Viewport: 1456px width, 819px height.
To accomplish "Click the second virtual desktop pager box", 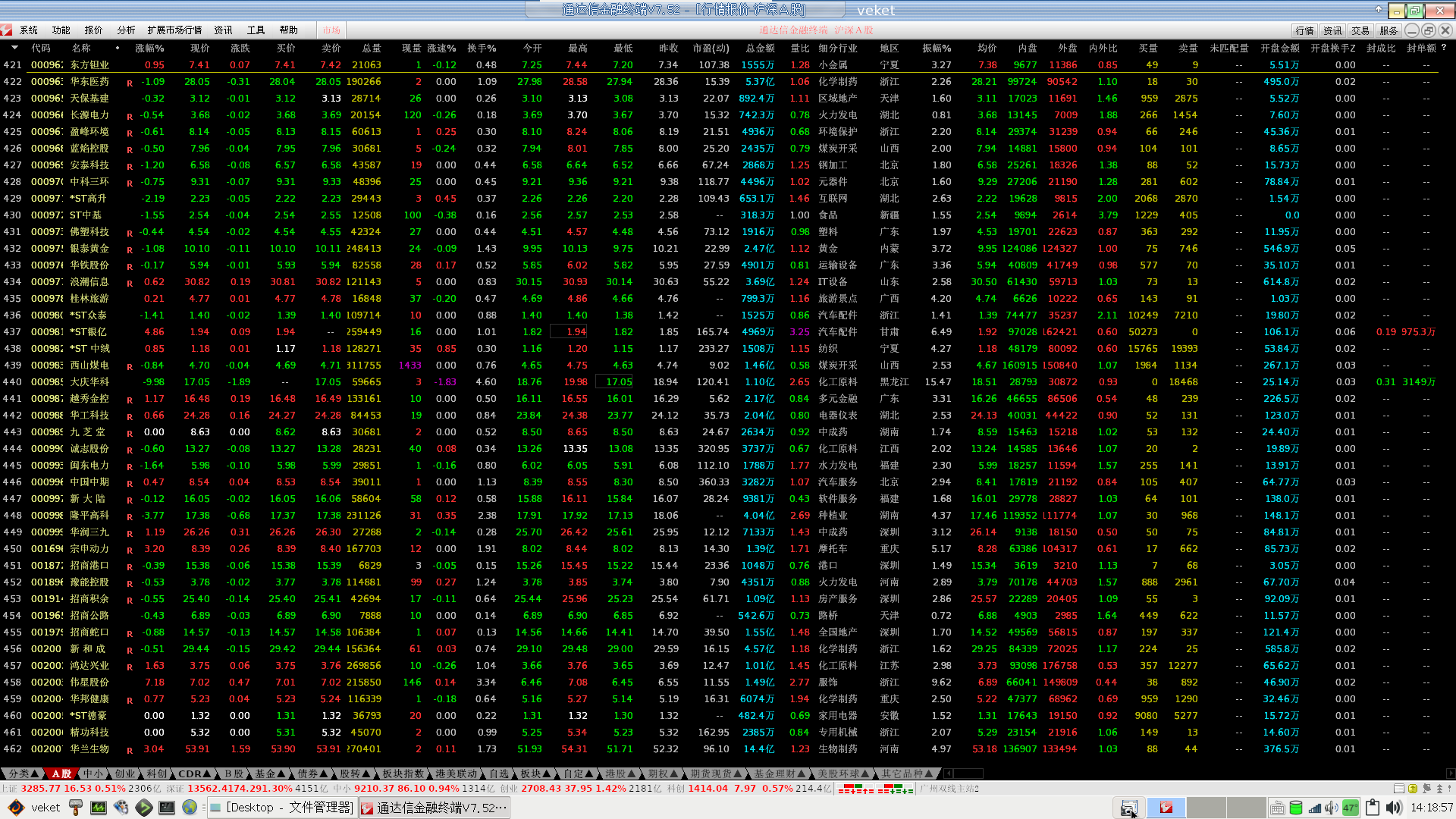I will tap(1206, 808).
